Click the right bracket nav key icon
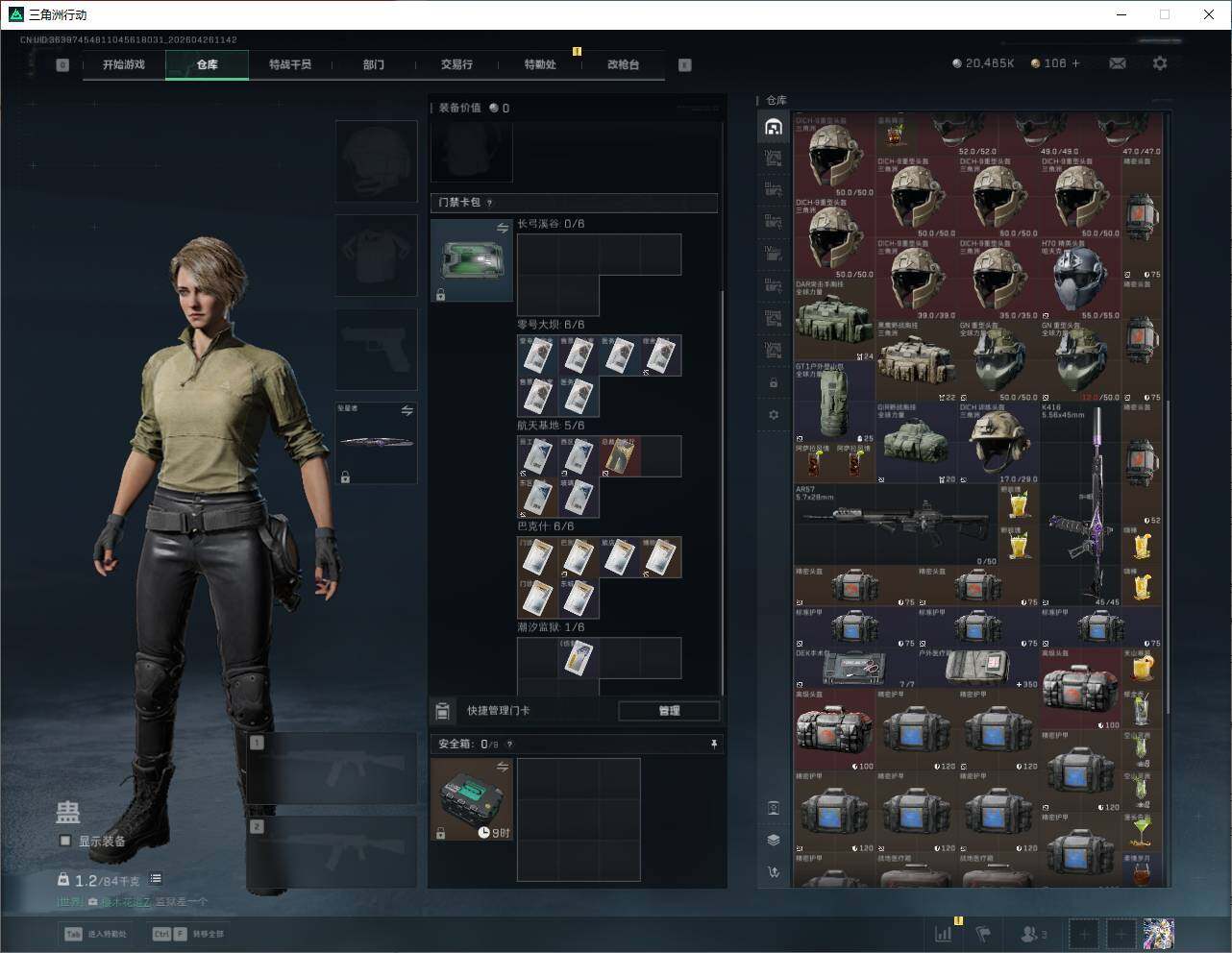This screenshot has width=1232, height=953. [685, 65]
